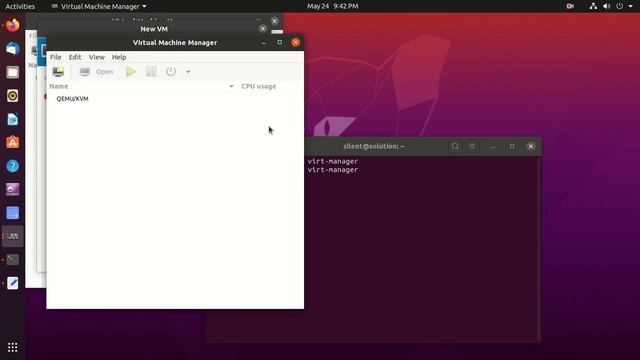Open Virtual Machine Manager dock icon
The height and width of the screenshot is (360, 640).
click(13, 236)
